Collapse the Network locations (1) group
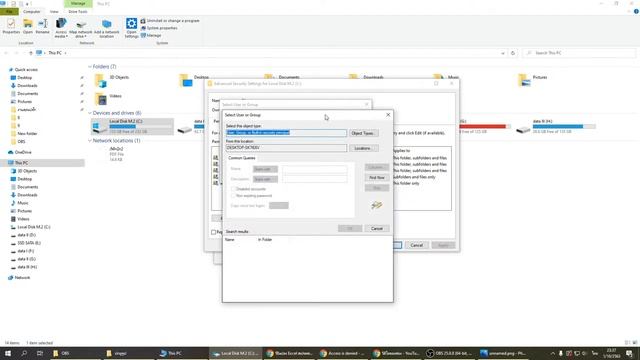The width and height of the screenshot is (640, 360). (x=90, y=140)
